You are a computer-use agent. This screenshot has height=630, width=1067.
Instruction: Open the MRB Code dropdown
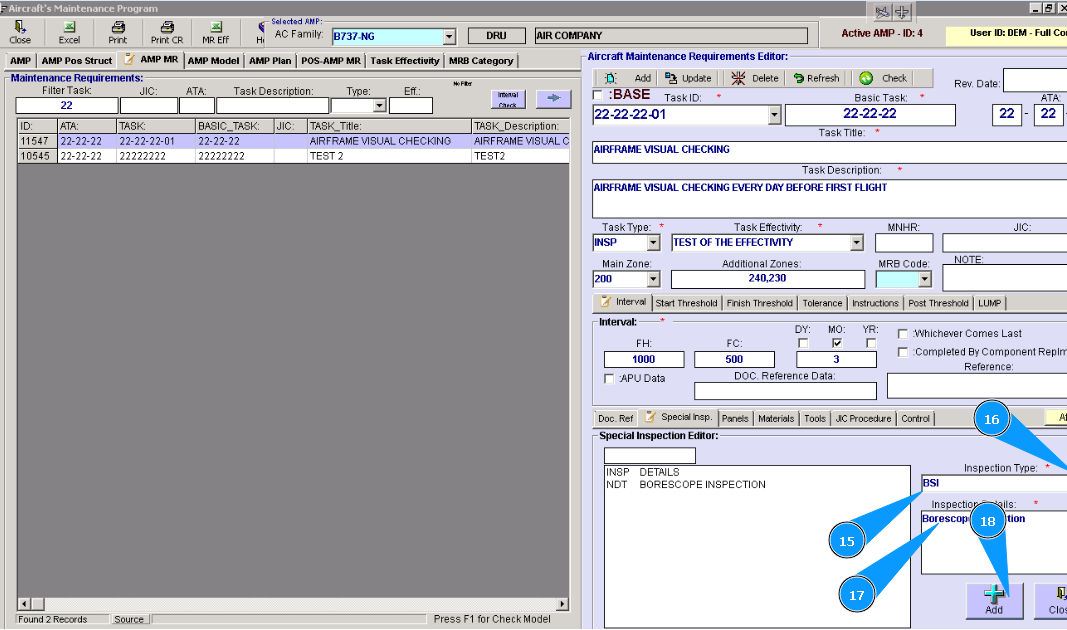click(924, 279)
